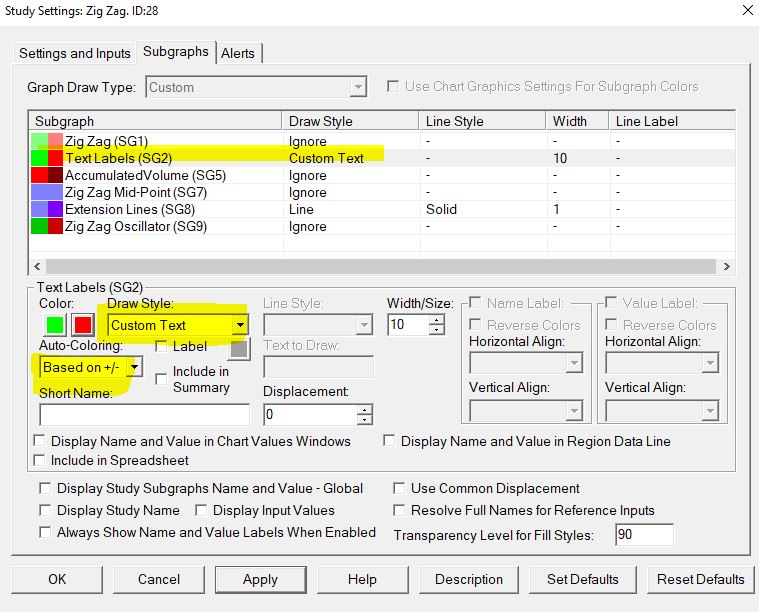
Task: Toggle Display Input Values checkbox
Action: click(x=201, y=510)
